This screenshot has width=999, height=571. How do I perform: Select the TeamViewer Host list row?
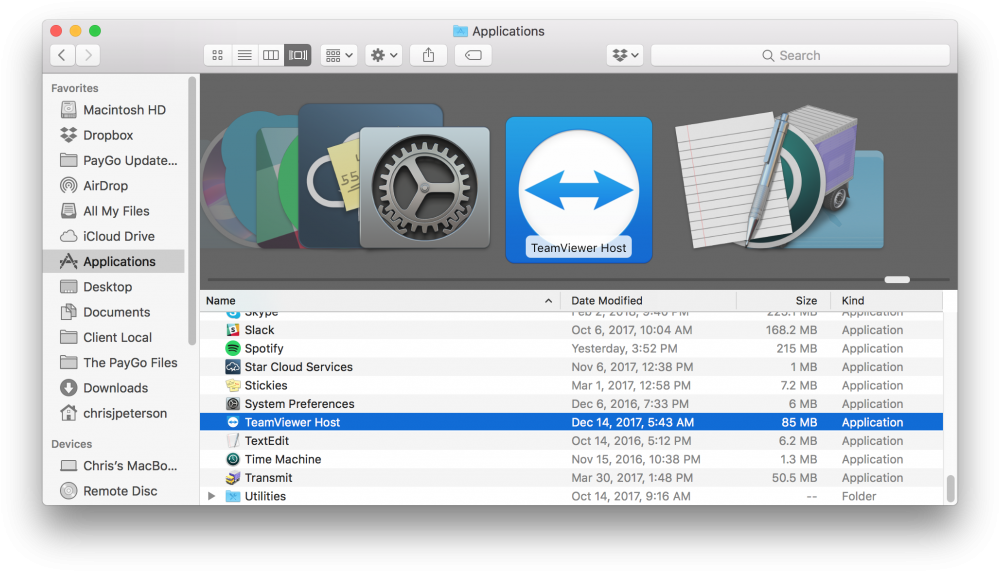571,423
